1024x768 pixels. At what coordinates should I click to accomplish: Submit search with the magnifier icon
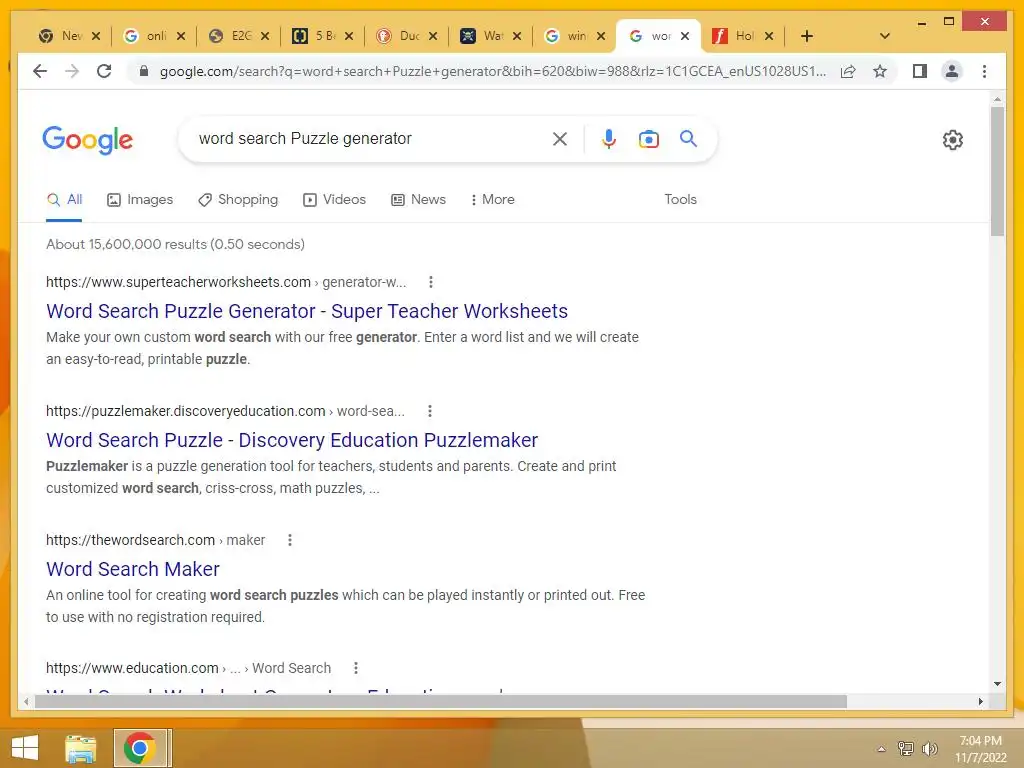click(688, 138)
